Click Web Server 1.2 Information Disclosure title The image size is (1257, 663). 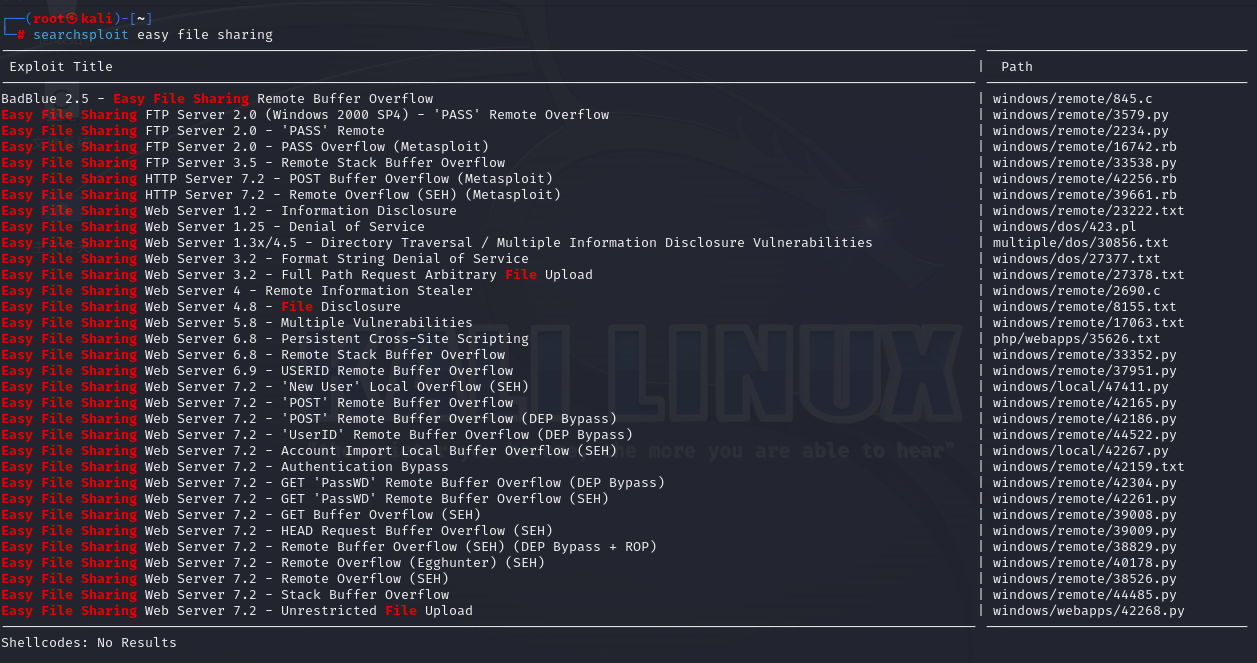229,211
